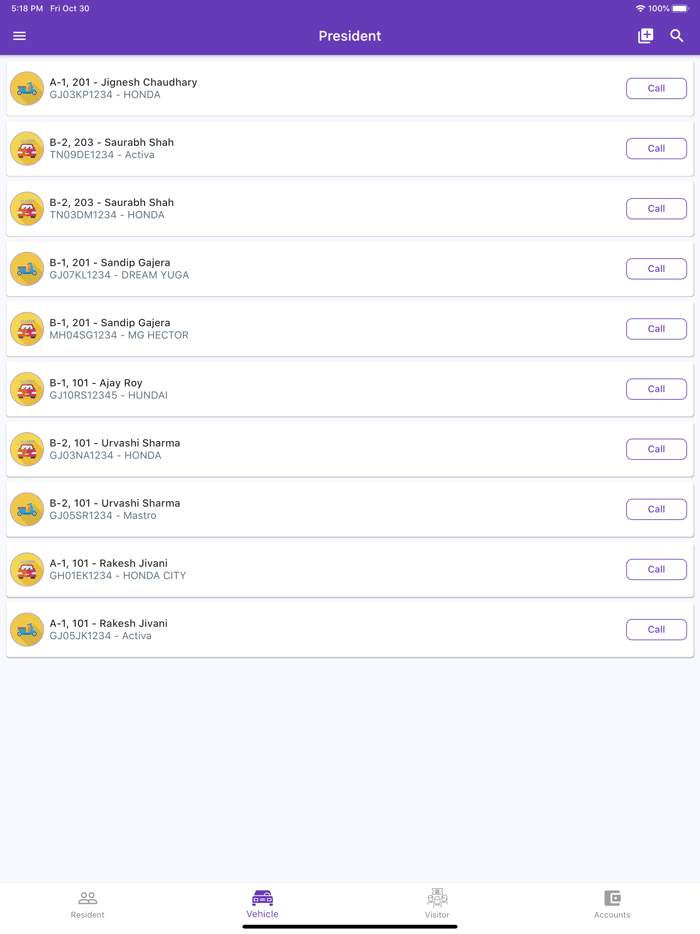Tap scooter icon for DREAM YUGA entry
The height and width of the screenshot is (934, 700).
27,269
